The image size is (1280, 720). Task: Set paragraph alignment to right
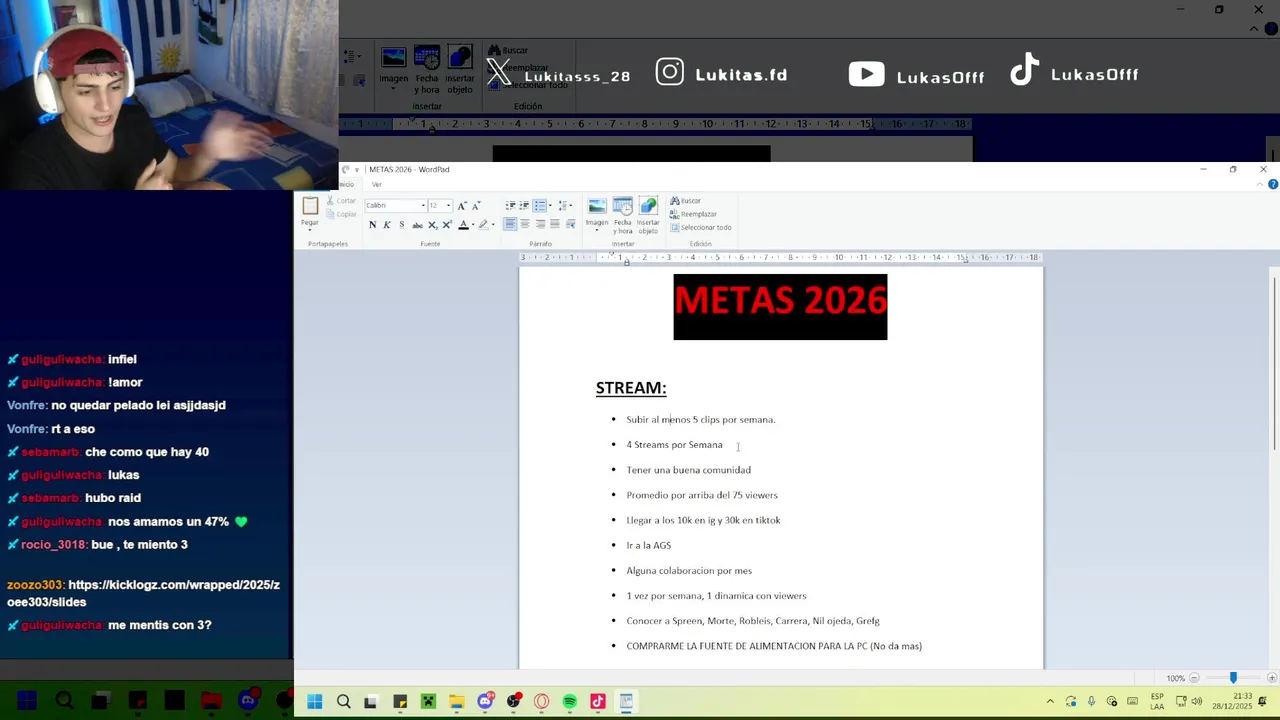[x=540, y=225]
